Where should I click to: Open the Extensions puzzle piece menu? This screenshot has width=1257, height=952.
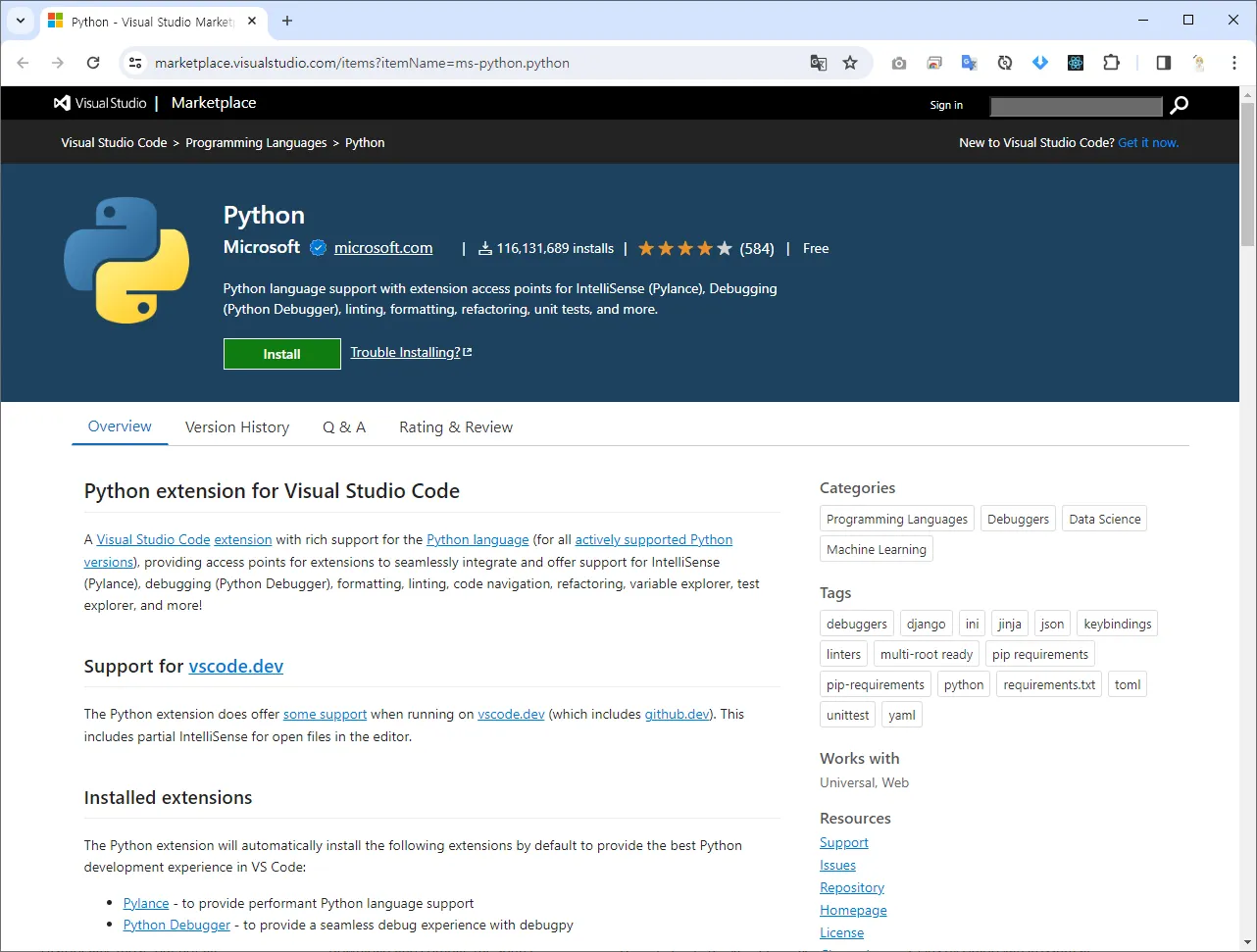(1111, 63)
